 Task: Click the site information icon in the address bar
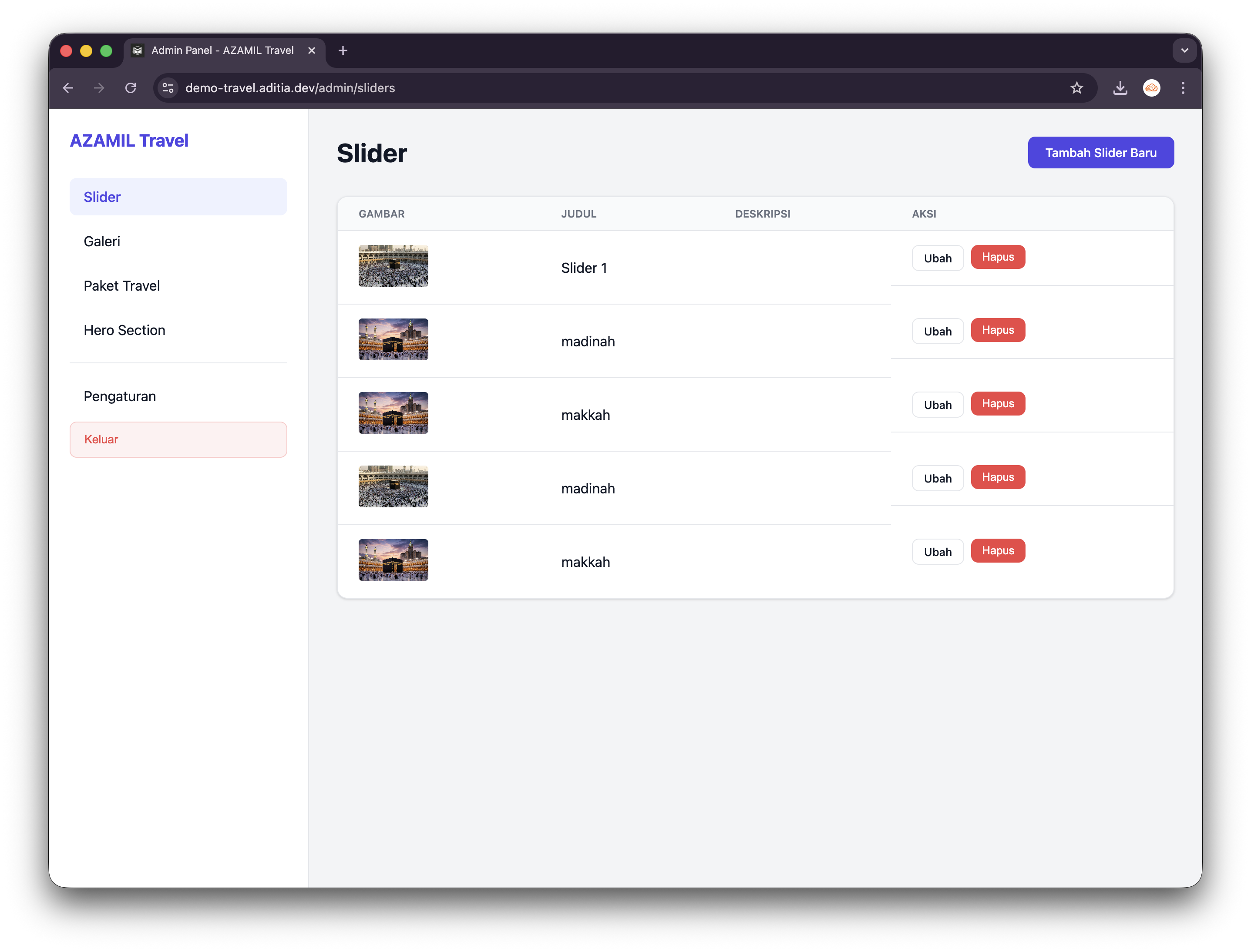click(168, 88)
